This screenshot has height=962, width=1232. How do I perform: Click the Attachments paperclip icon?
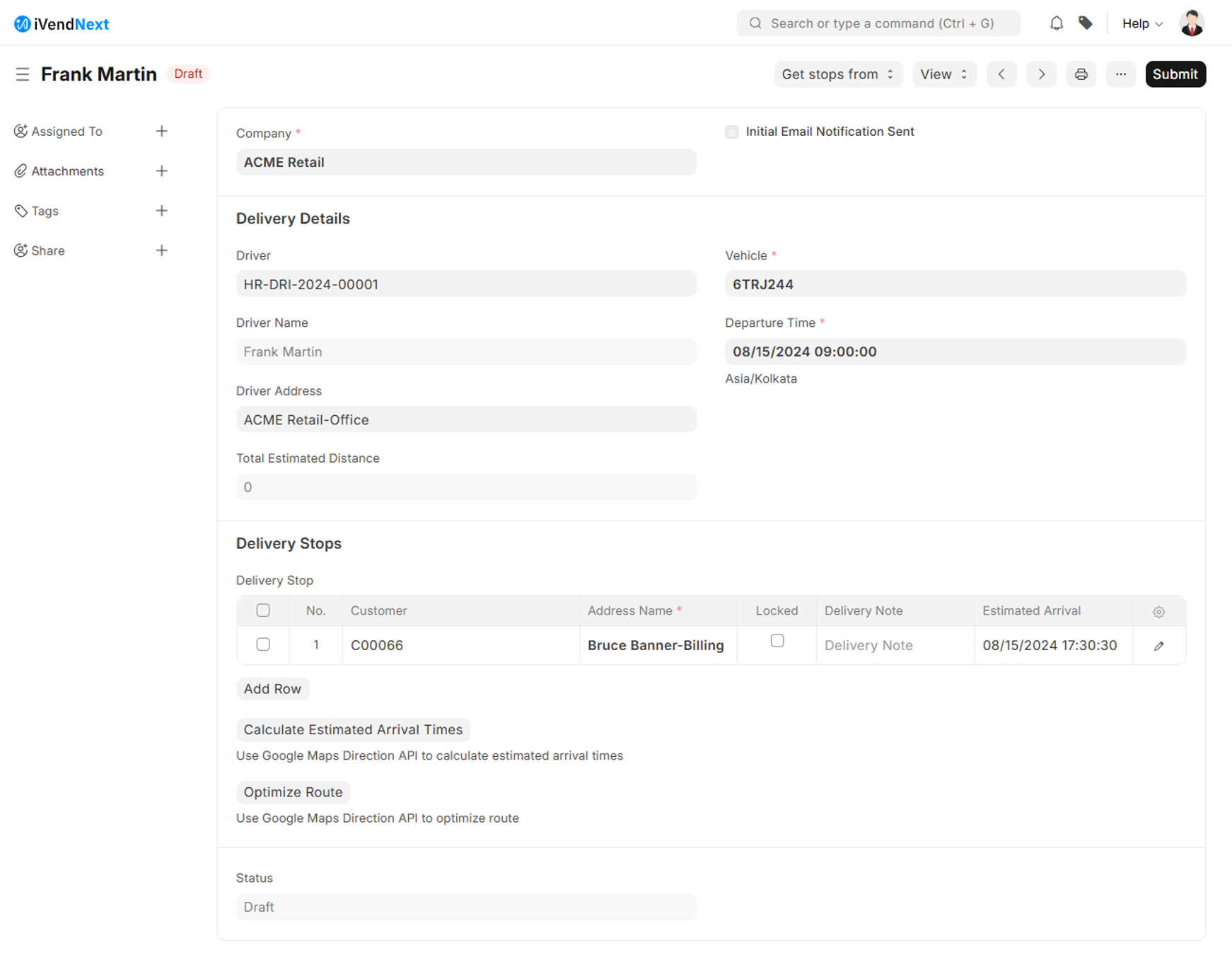(21, 171)
